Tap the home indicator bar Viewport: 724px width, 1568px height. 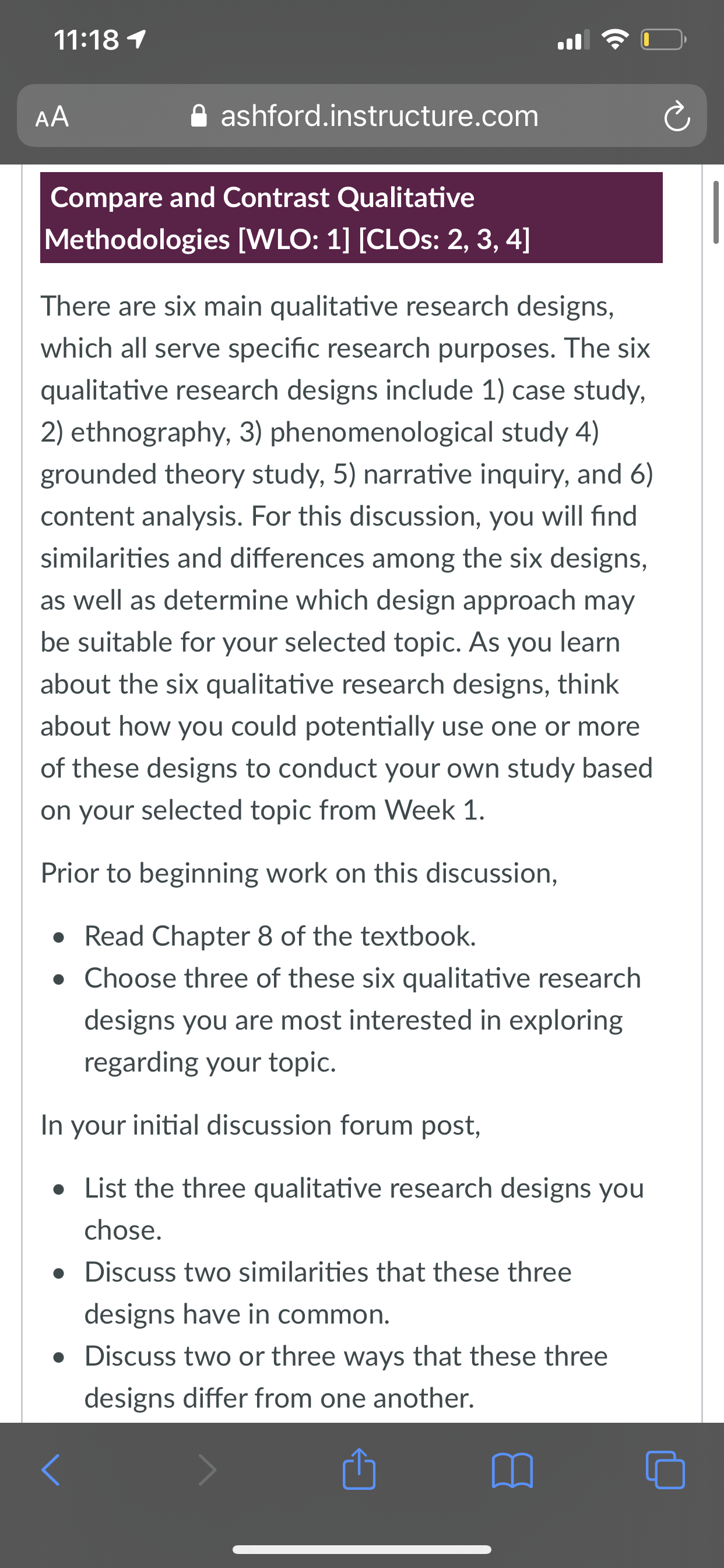[362, 1549]
